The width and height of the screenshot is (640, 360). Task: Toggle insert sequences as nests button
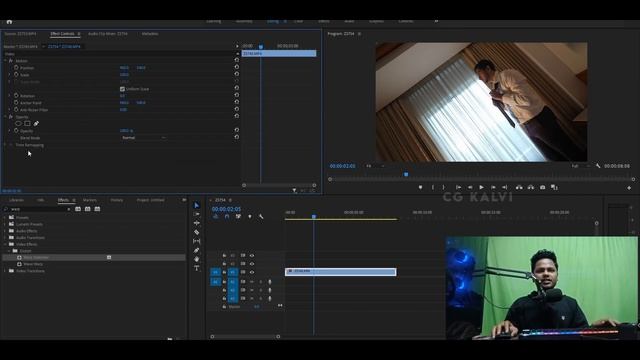(216, 216)
